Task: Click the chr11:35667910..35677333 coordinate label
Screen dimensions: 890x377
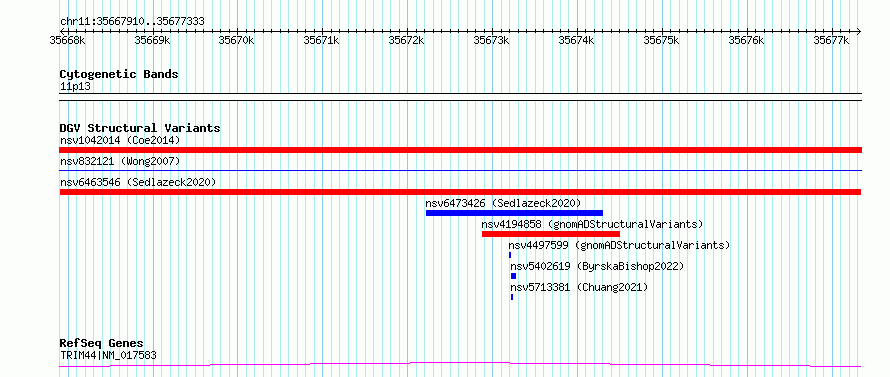Action: click(x=132, y=22)
